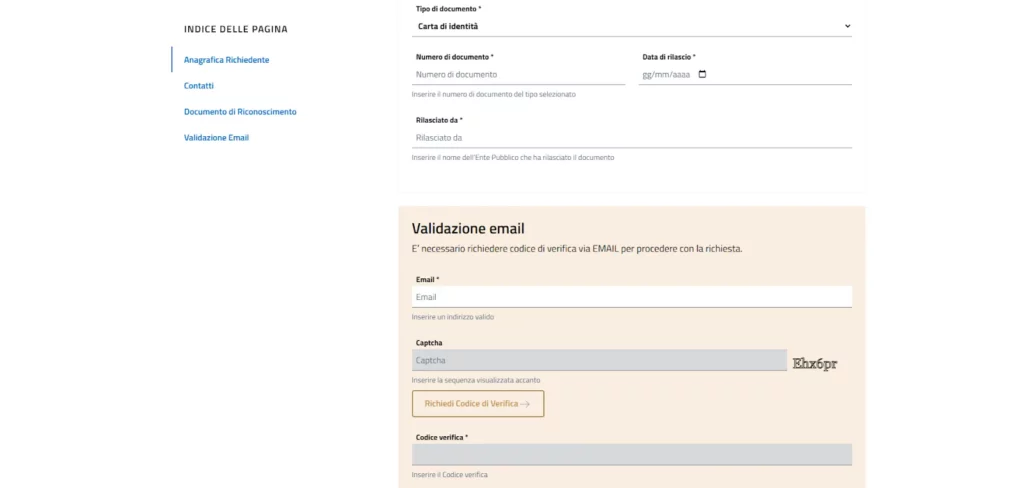Click hint text Inserire un indirizzo valido
The width and height of the screenshot is (1024, 488).
[x=453, y=317]
